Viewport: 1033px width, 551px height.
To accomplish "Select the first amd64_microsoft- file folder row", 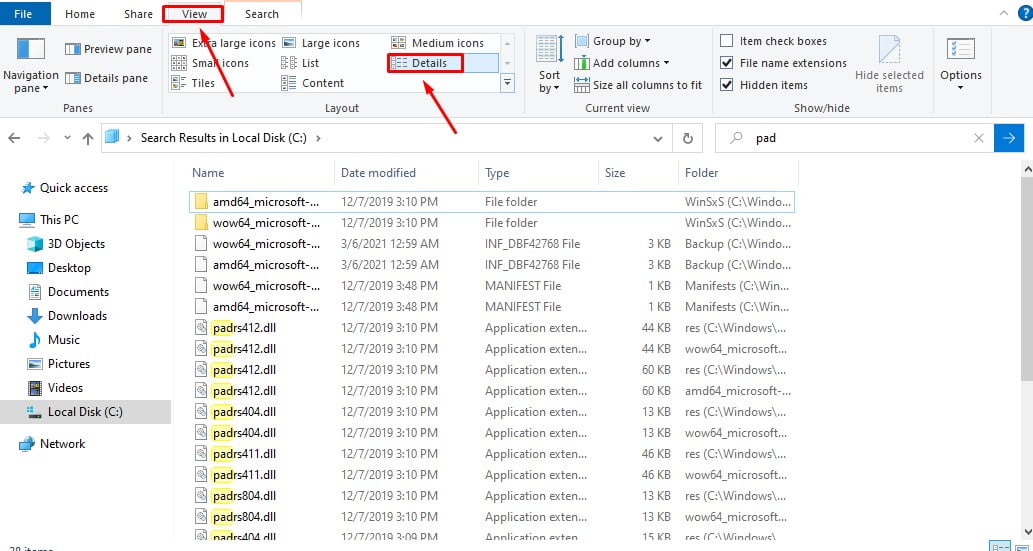I will coord(491,202).
